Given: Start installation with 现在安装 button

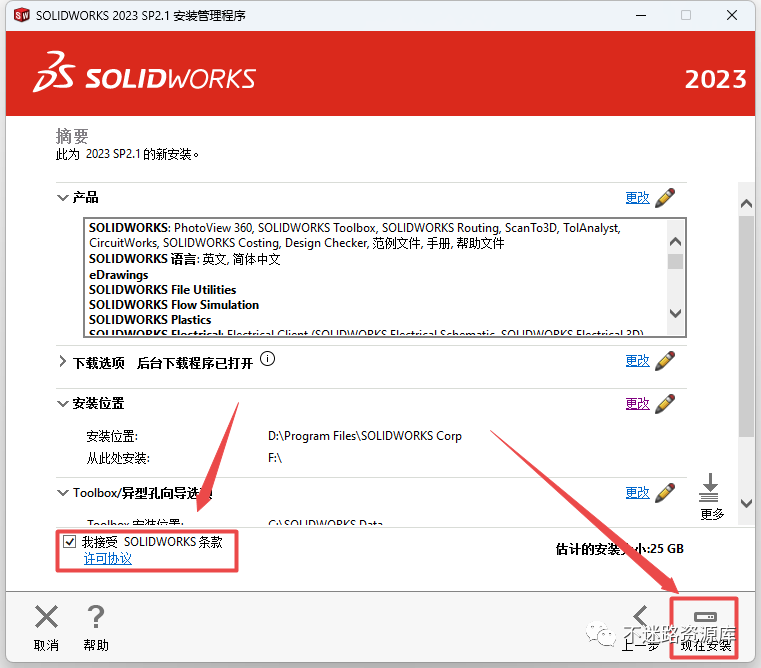Looking at the screenshot, I should (x=705, y=628).
